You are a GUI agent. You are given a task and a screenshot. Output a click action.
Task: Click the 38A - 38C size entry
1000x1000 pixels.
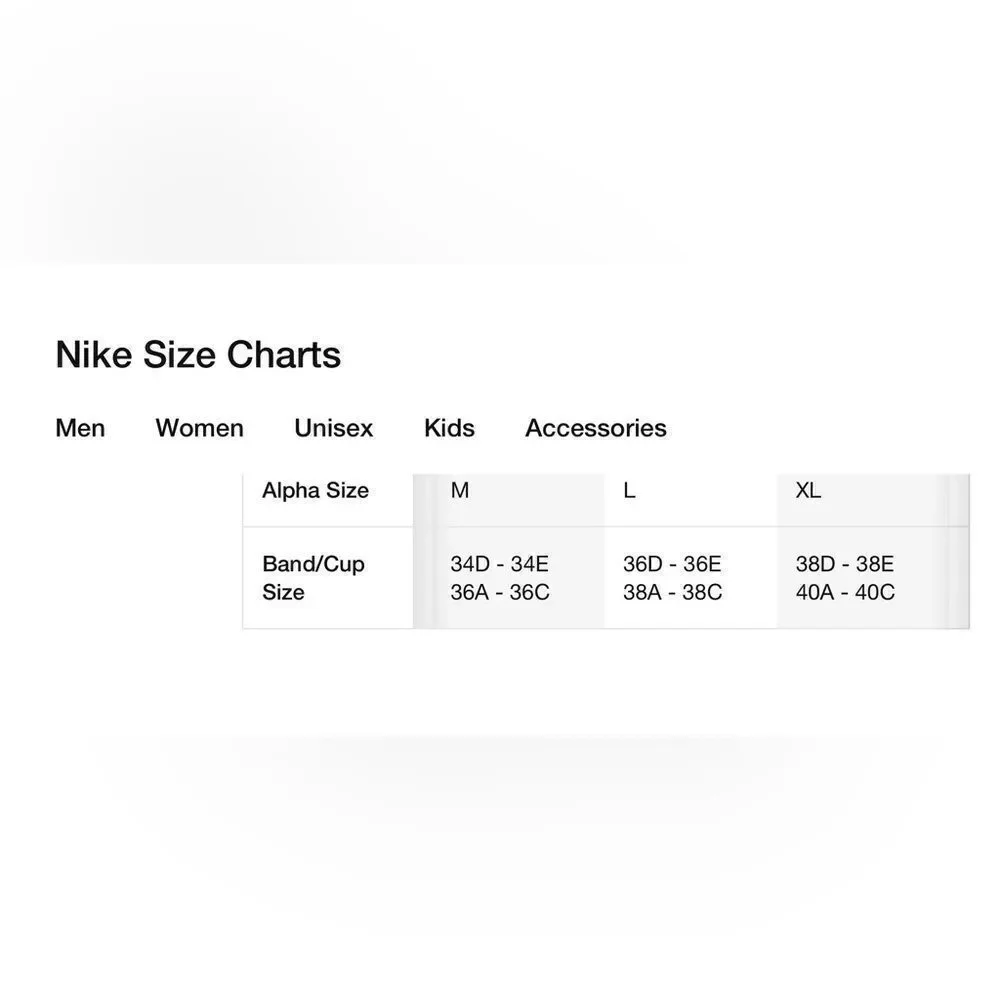[673, 592]
